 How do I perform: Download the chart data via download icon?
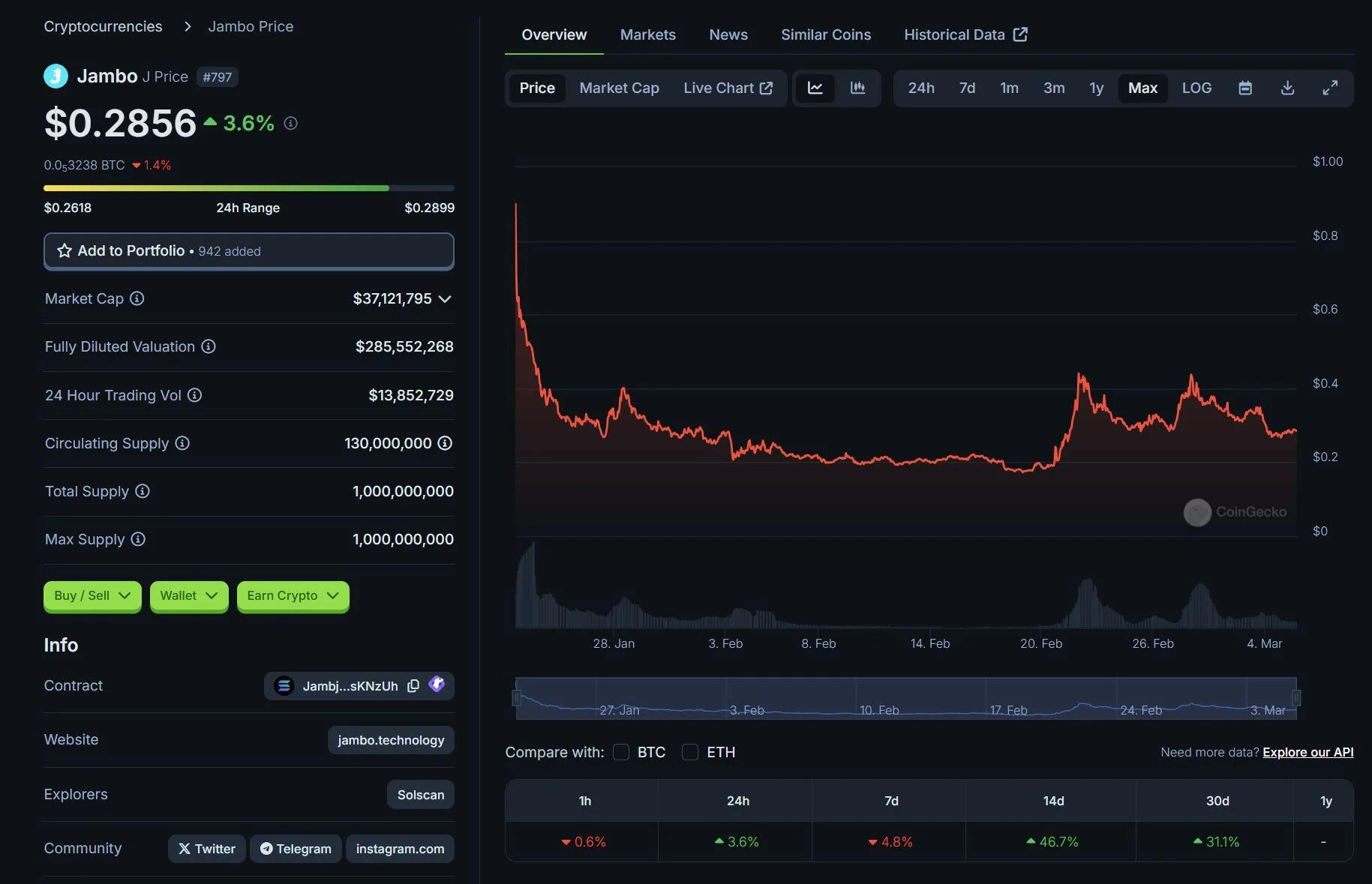pos(1288,88)
